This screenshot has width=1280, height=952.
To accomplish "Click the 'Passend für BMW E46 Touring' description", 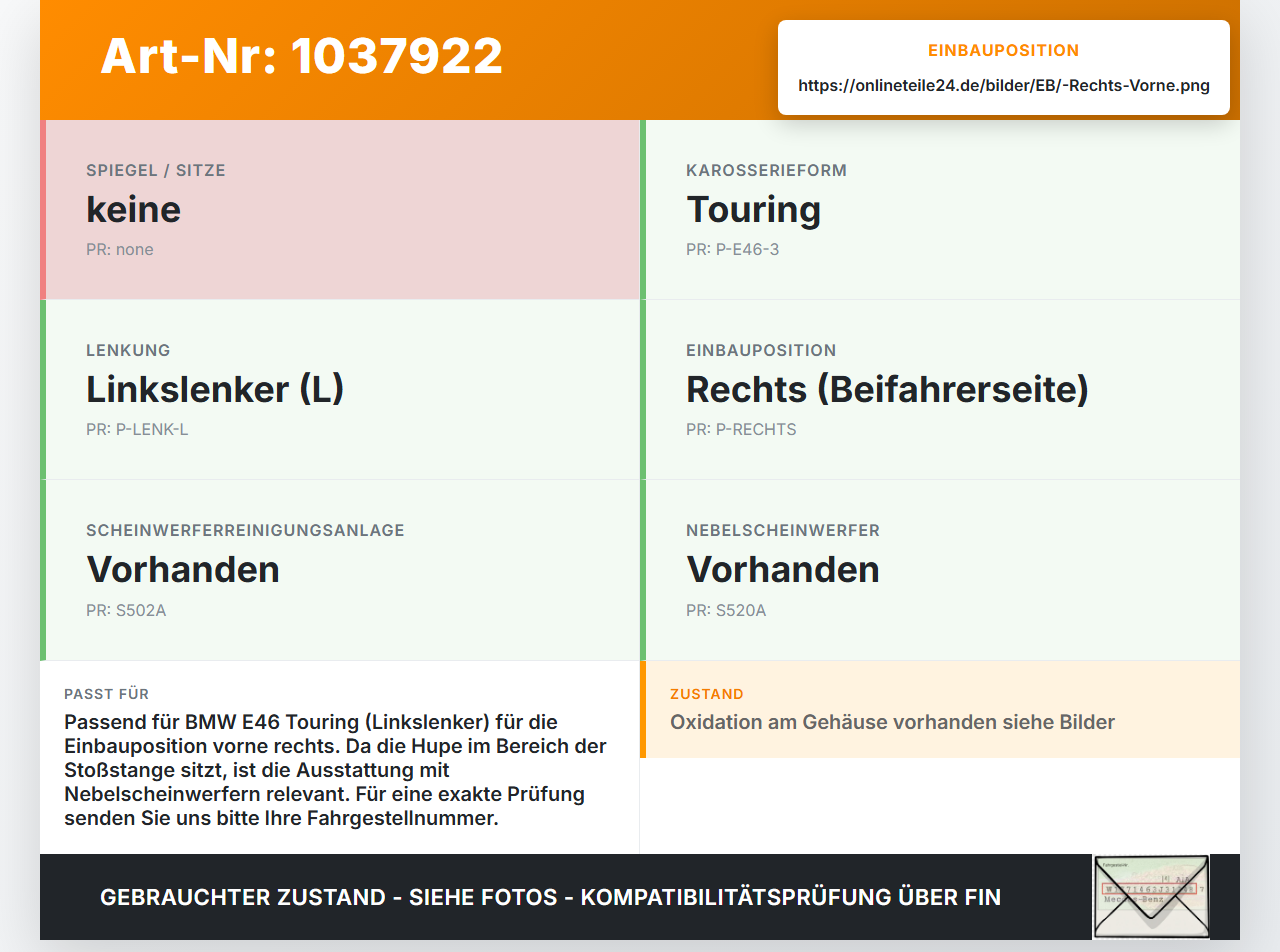I will tap(335, 770).
